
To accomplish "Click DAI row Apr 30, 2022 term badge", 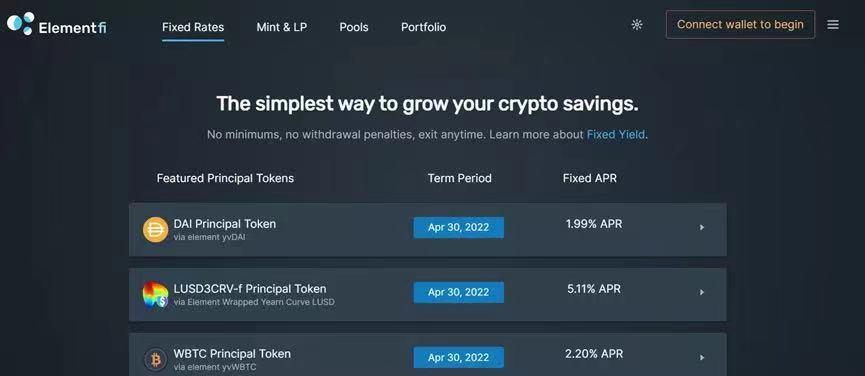I will 458,227.
